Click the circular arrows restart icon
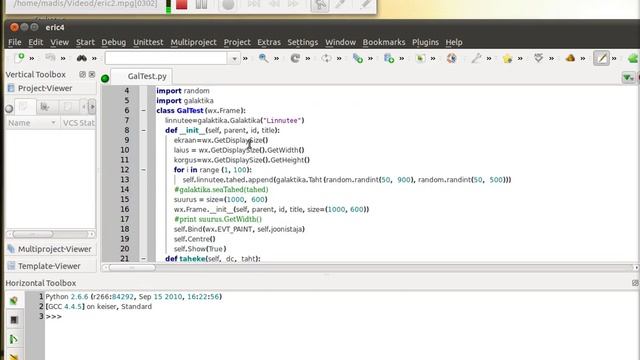 (326, 58)
